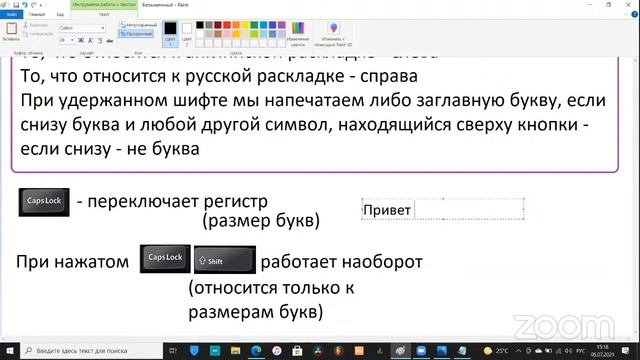This screenshot has width=640, height=360.
Task: Open the quick access toolbar customize arrow
Action: coord(41,5)
